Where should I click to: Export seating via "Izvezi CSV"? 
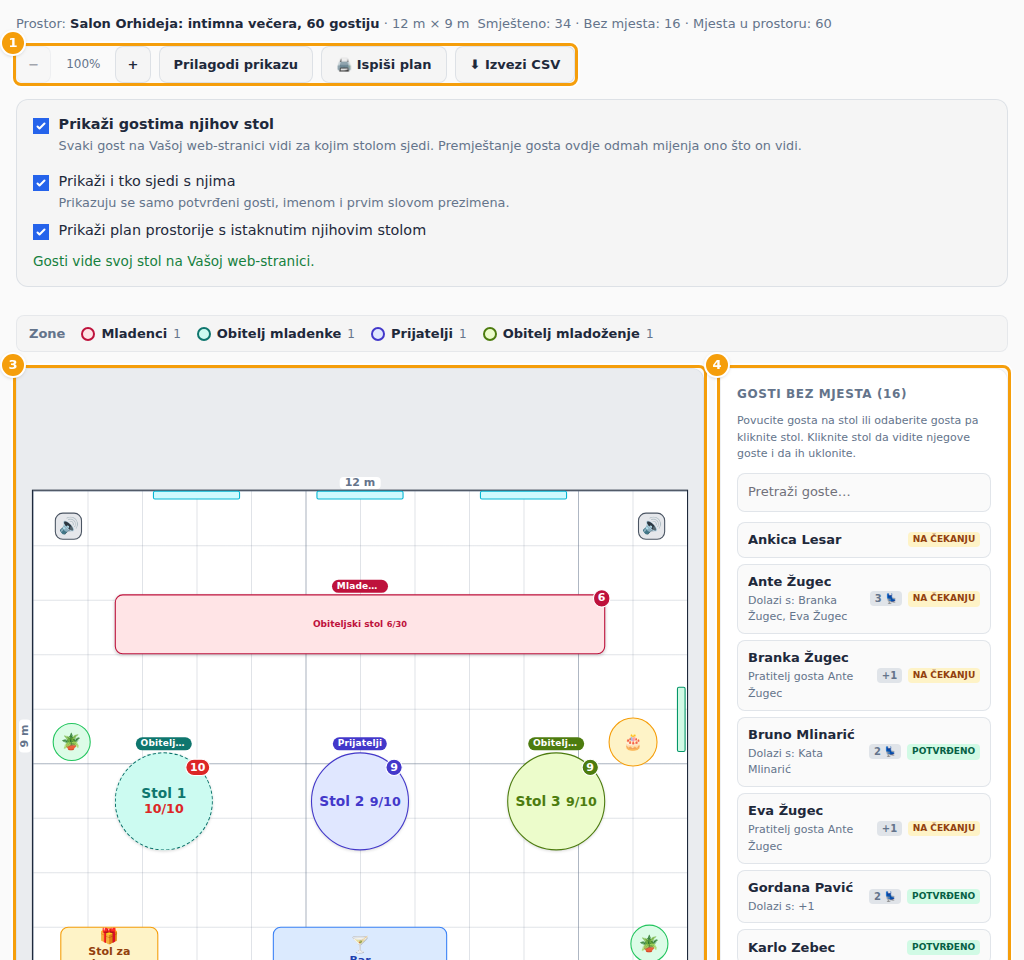pyautogui.click(x=515, y=65)
